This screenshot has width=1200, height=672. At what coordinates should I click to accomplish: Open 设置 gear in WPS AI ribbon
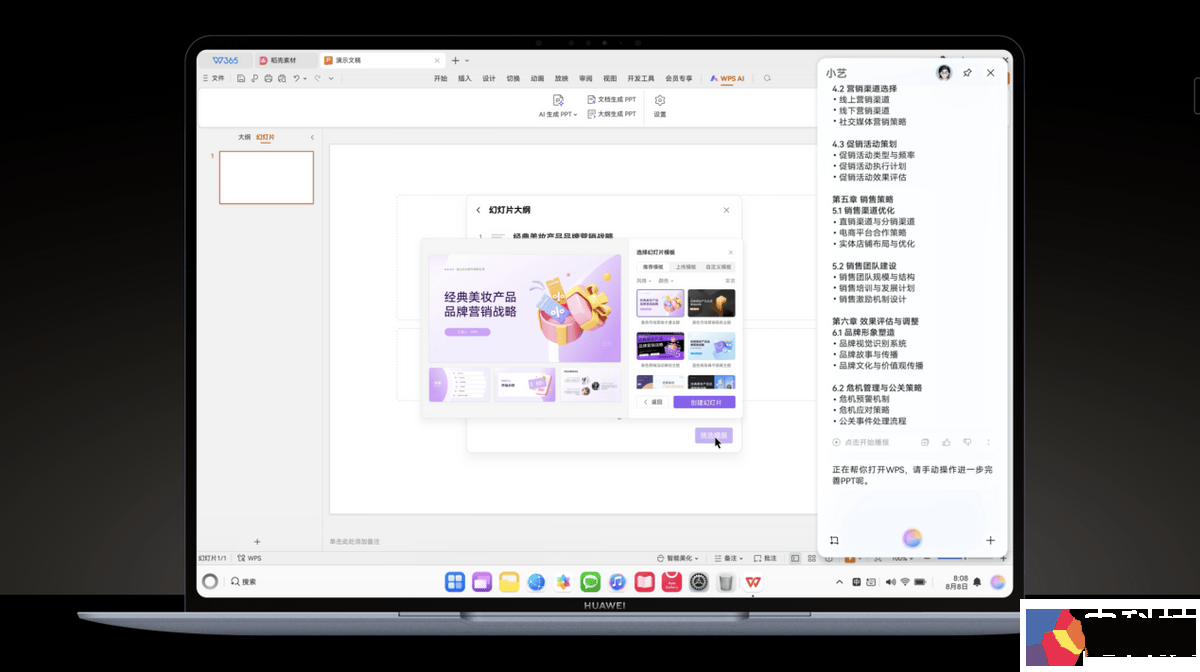coord(660,100)
